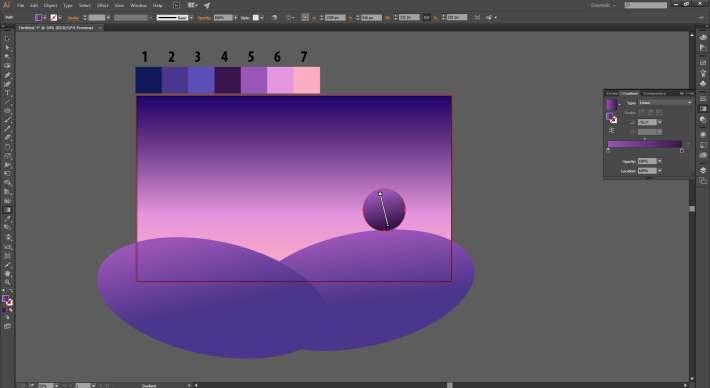
Task: Expand the gradient Opacity dropdown
Action: (660, 161)
